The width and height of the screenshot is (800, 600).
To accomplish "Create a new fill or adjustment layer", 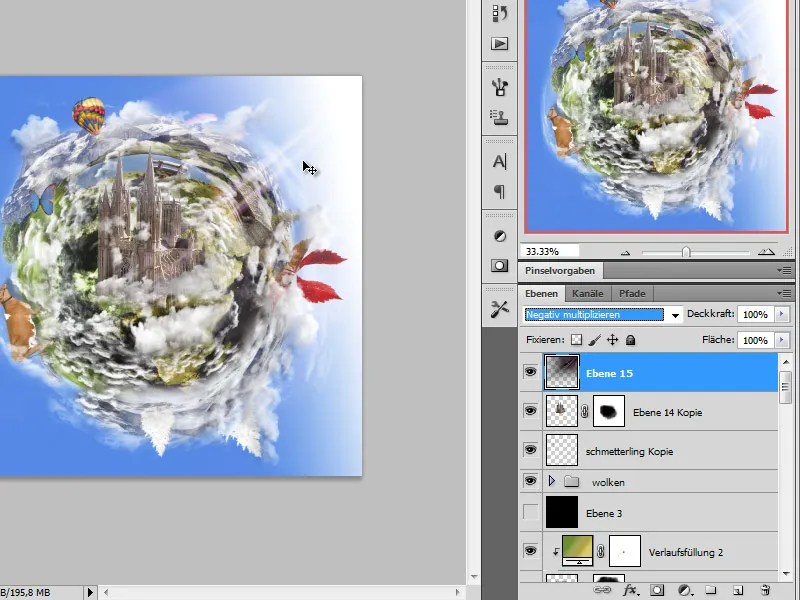I will [685, 590].
